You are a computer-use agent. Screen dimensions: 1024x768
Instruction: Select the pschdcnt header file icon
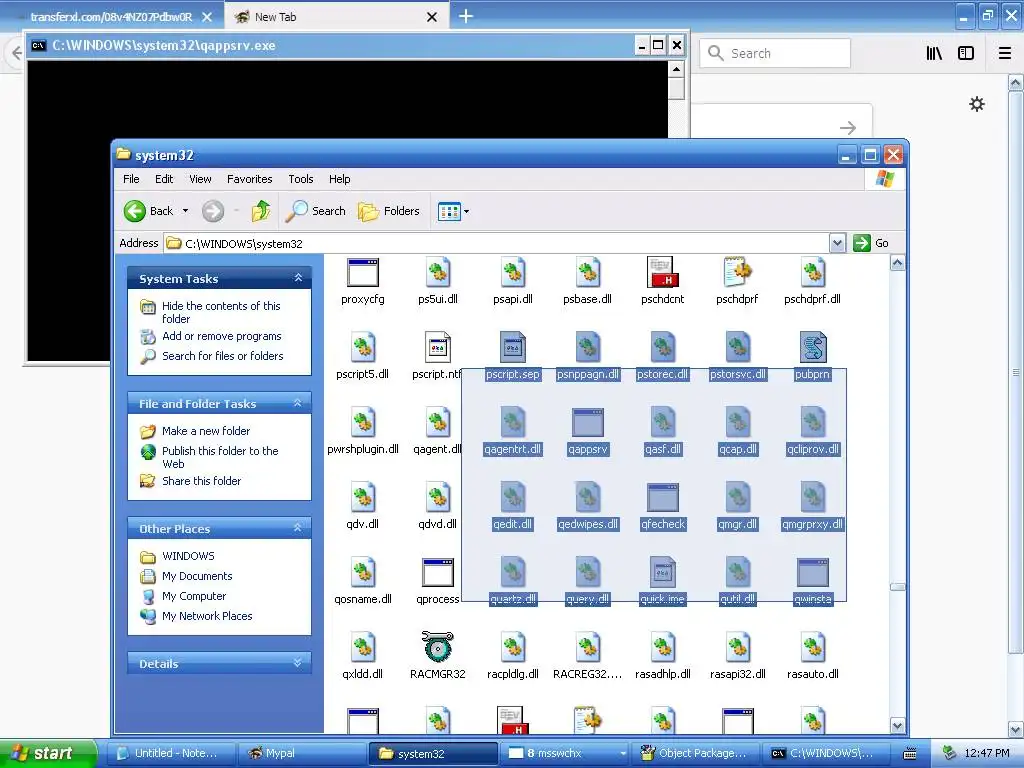point(662,272)
